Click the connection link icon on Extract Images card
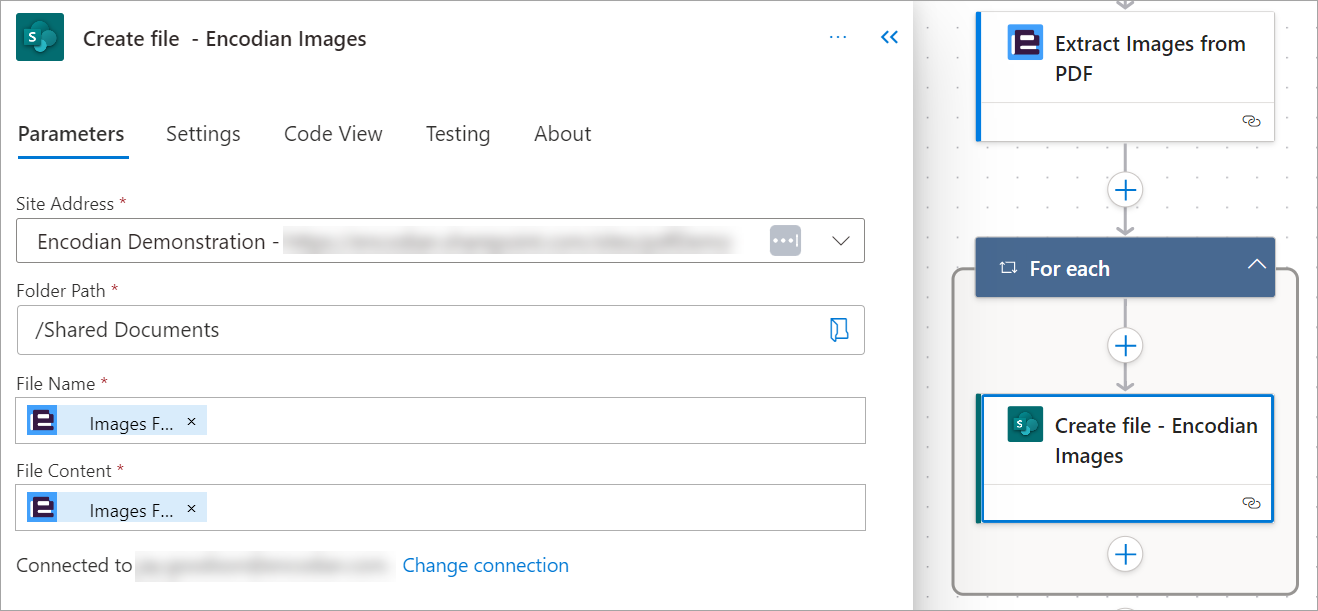This screenshot has height=611, width=1318. 1251,121
